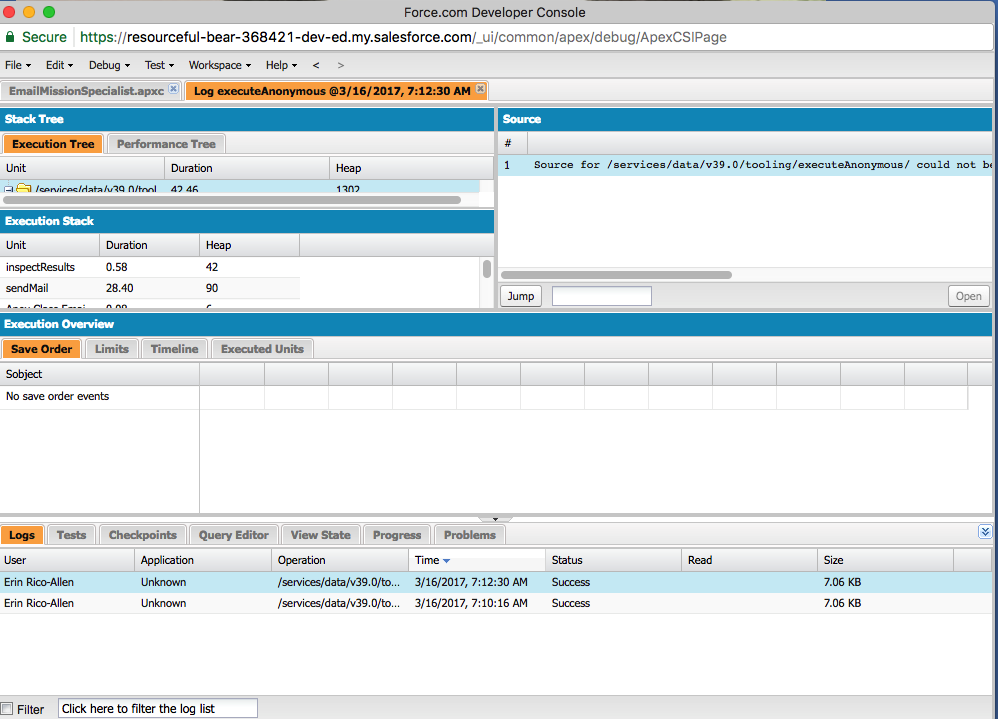Click the Application column header

[203, 560]
